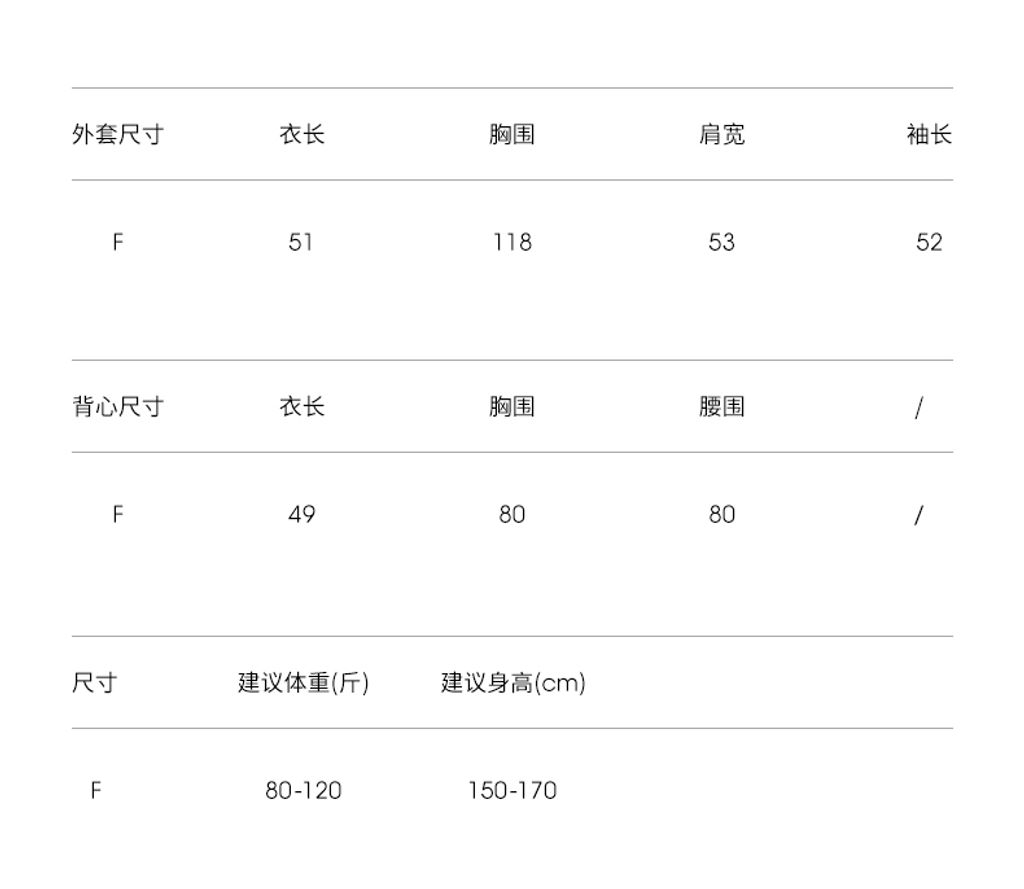This screenshot has height=889, width=1024.
Task: Click the 尺寸 label in the bottom table
Action: click(x=95, y=683)
